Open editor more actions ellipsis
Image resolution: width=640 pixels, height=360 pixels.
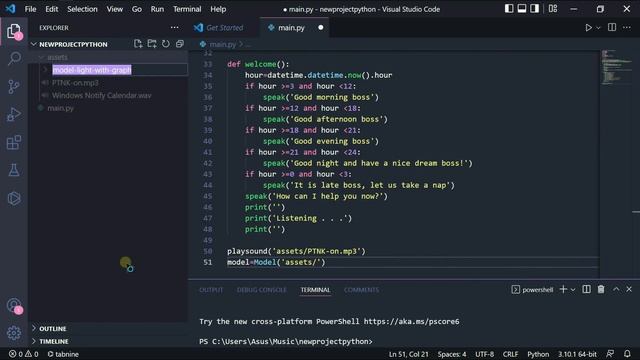point(627,27)
